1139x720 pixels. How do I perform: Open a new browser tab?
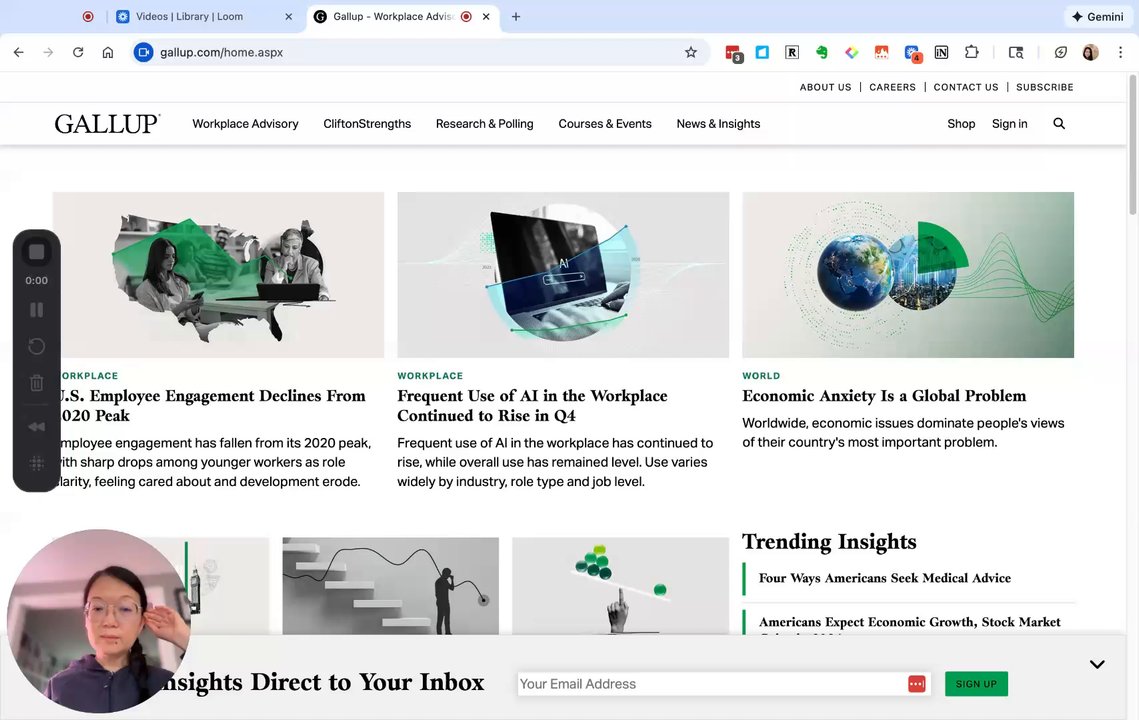[x=516, y=16]
